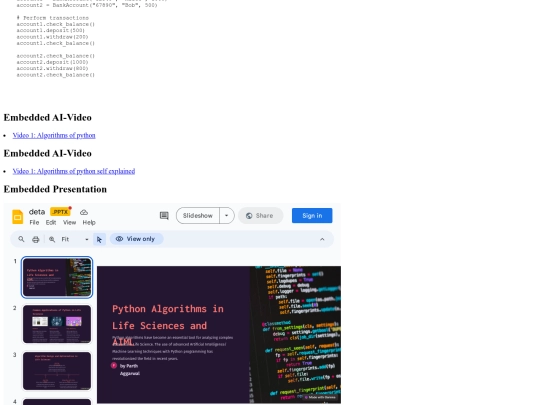Click the account1.deposit(500) code line
Viewport: 540px width, 405px height.
51,30
